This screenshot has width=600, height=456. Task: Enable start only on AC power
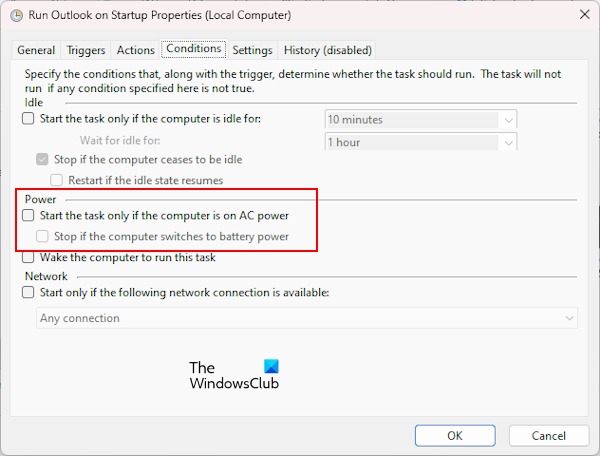point(28,215)
